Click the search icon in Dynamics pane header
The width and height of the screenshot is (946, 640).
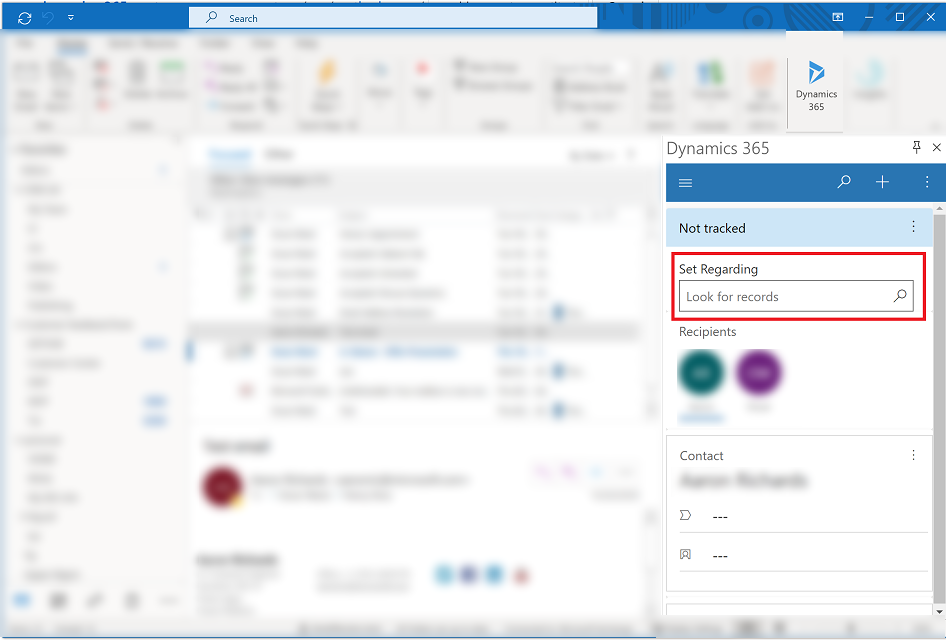coord(844,182)
